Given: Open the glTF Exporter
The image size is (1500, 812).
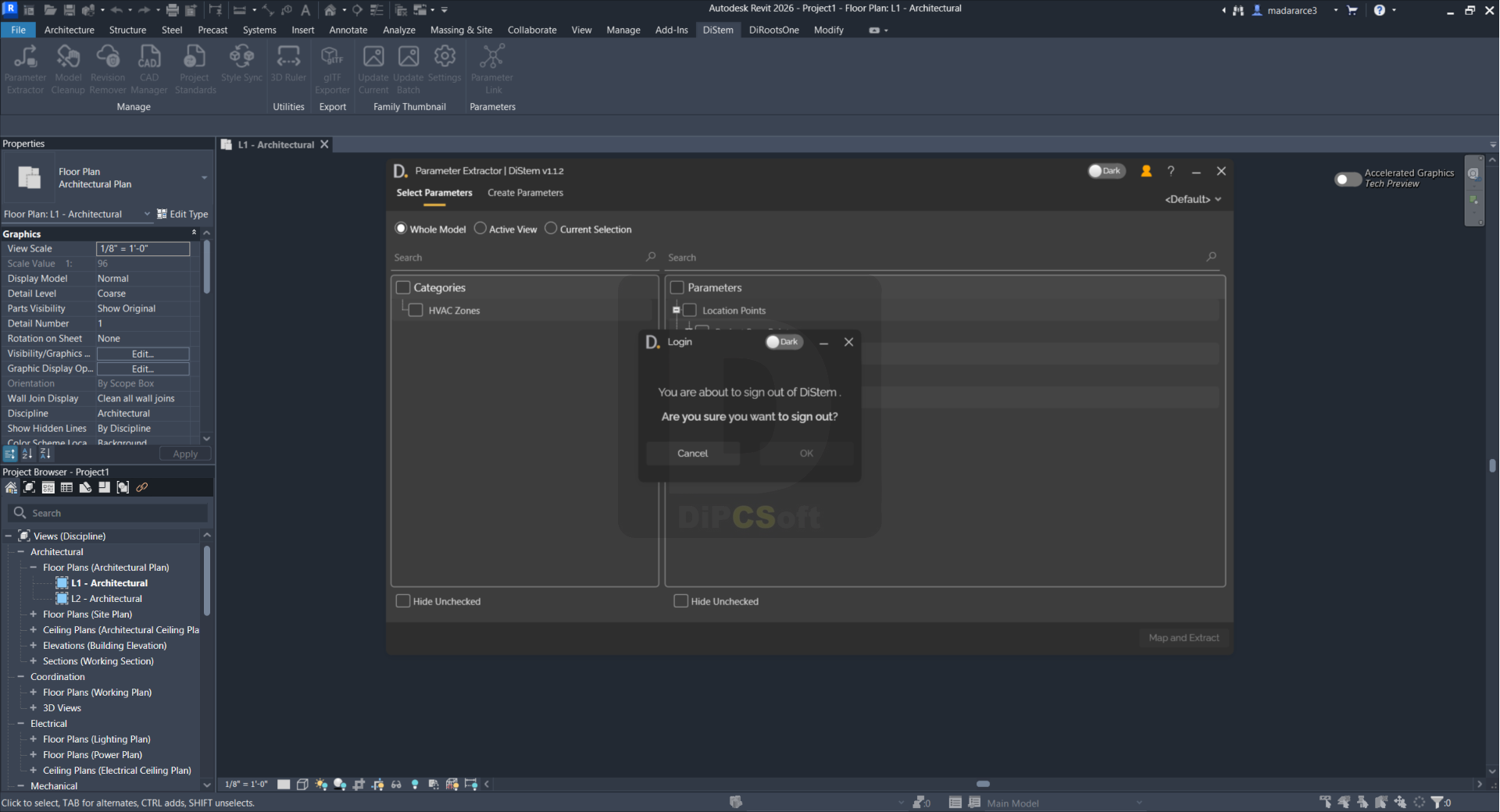Looking at the screenshot, I should point(332,69).
